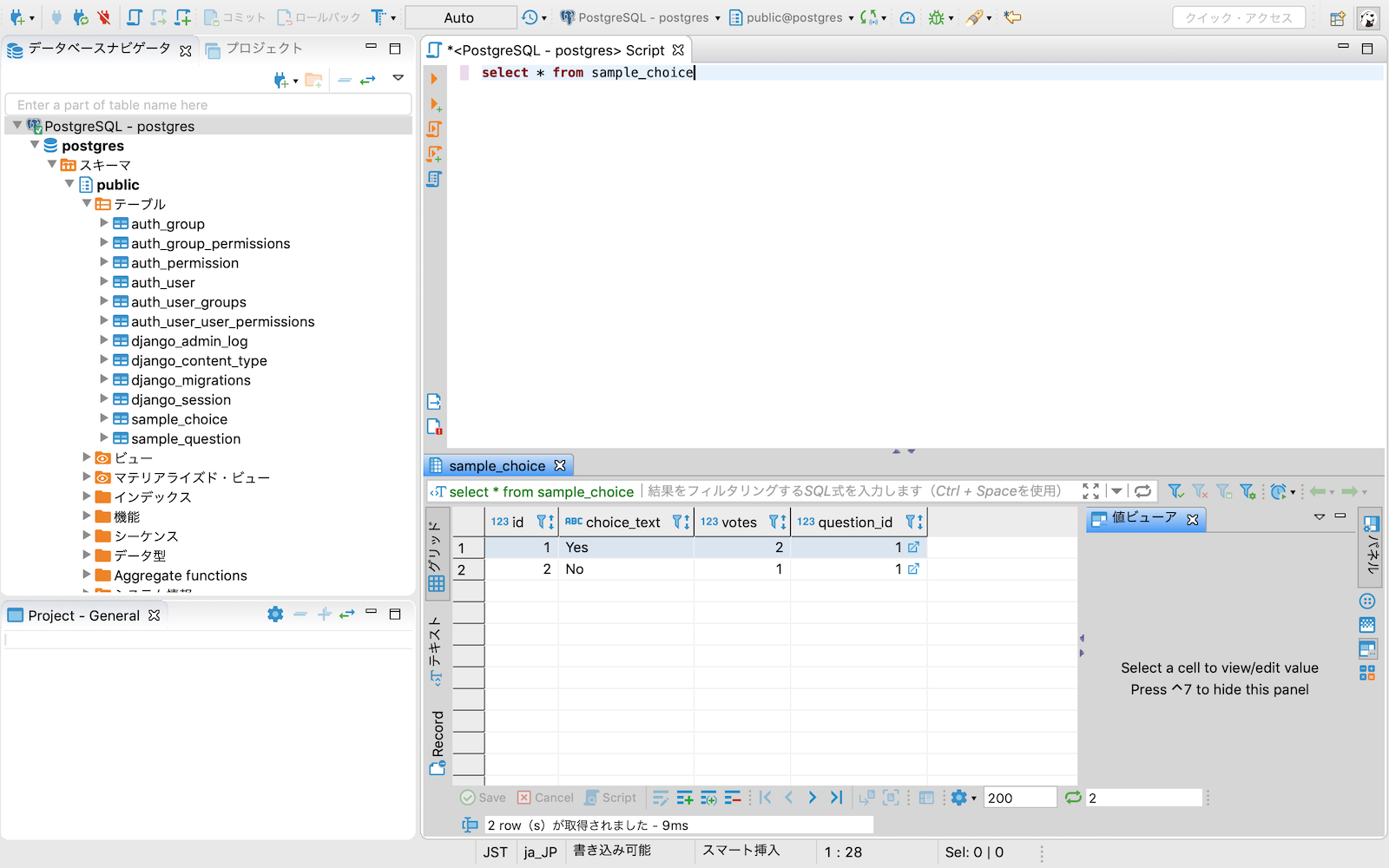This screenshot has height=868, width=1389.
Task: Execute the SQL statement with the run arrow
Action: coord(434,78)
